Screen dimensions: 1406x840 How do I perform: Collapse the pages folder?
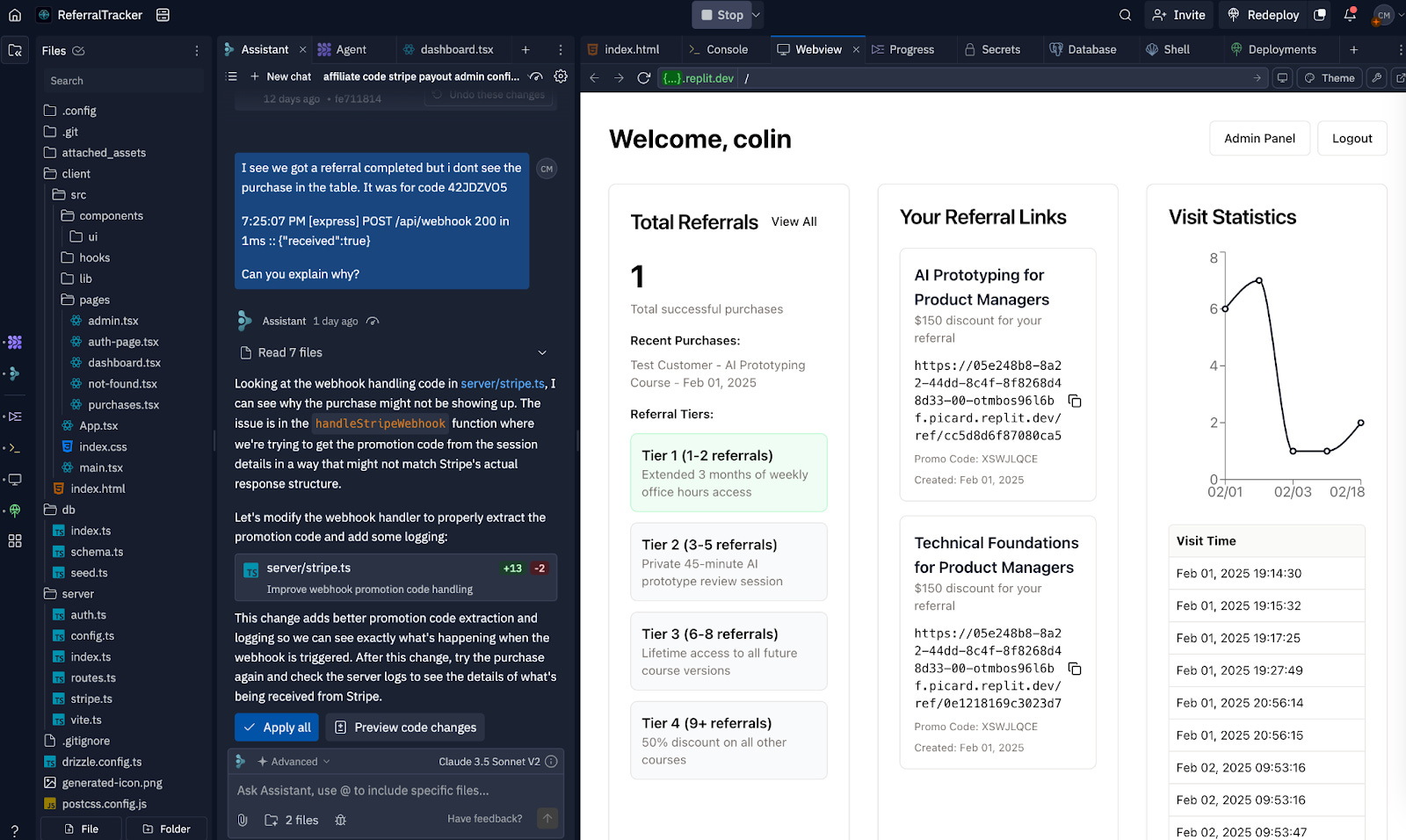pyautogui.click(x=85, y=300)
